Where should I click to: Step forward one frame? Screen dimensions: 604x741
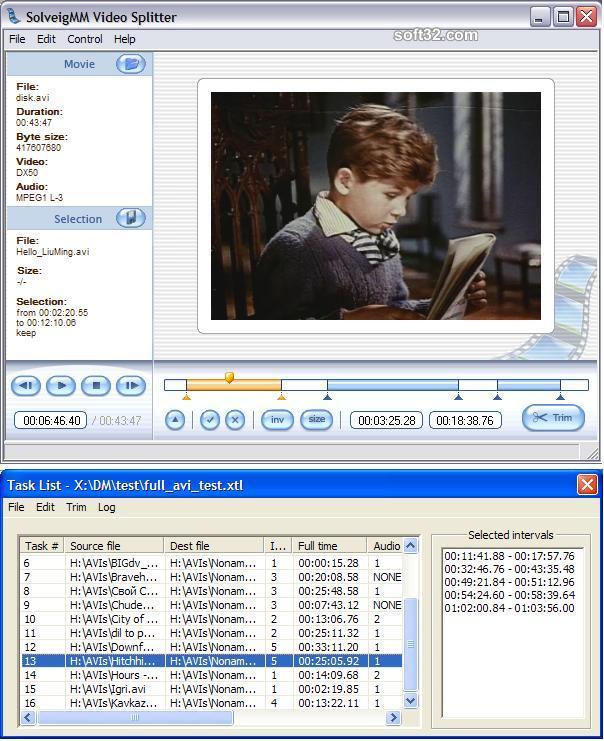131,386
